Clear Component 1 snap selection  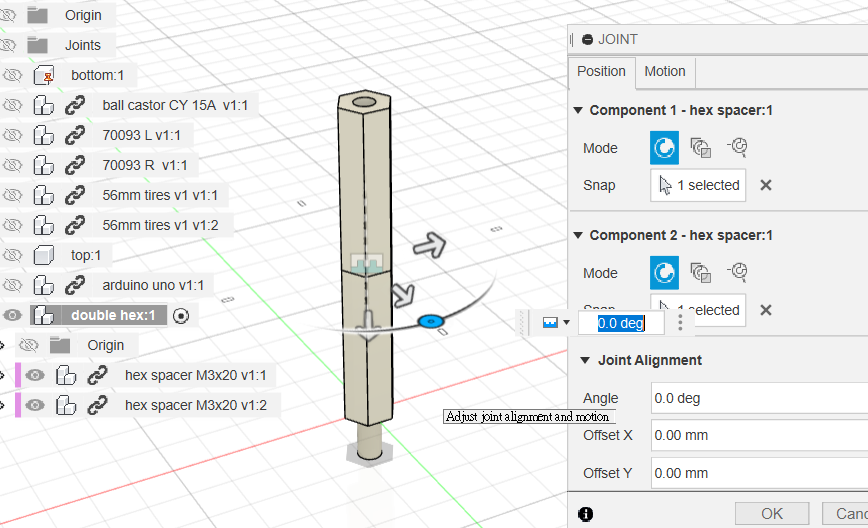point(766,185)
